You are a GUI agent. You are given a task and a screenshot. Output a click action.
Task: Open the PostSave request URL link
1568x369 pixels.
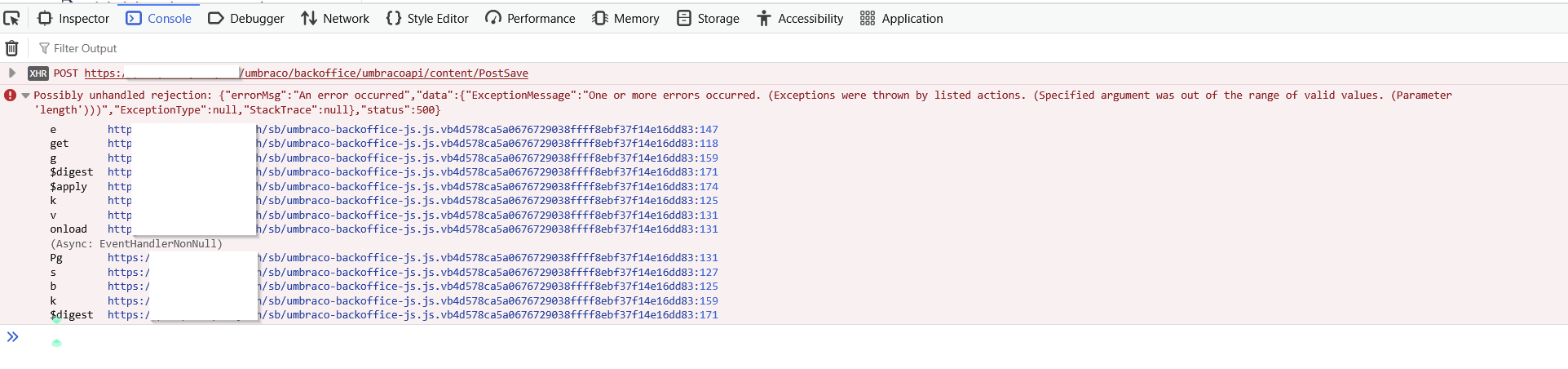(x=385, y=73)
